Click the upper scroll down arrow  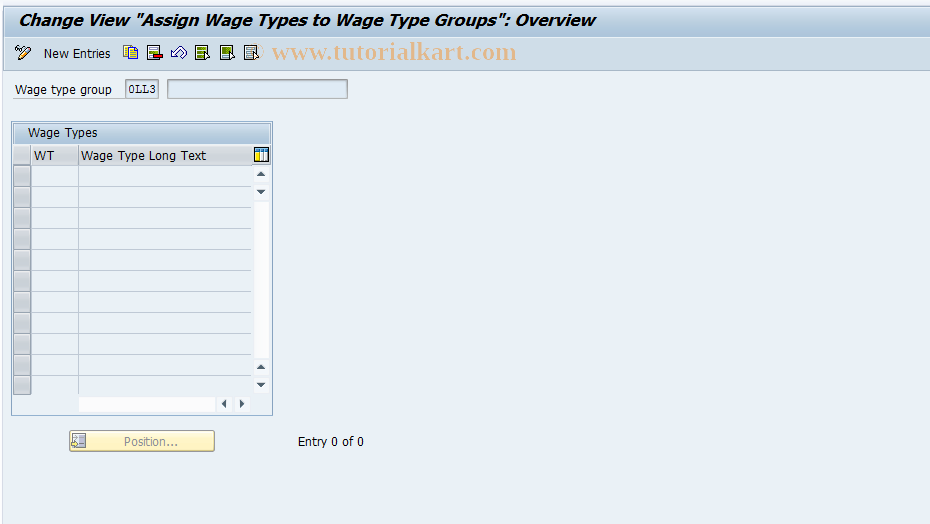(261, 192)
